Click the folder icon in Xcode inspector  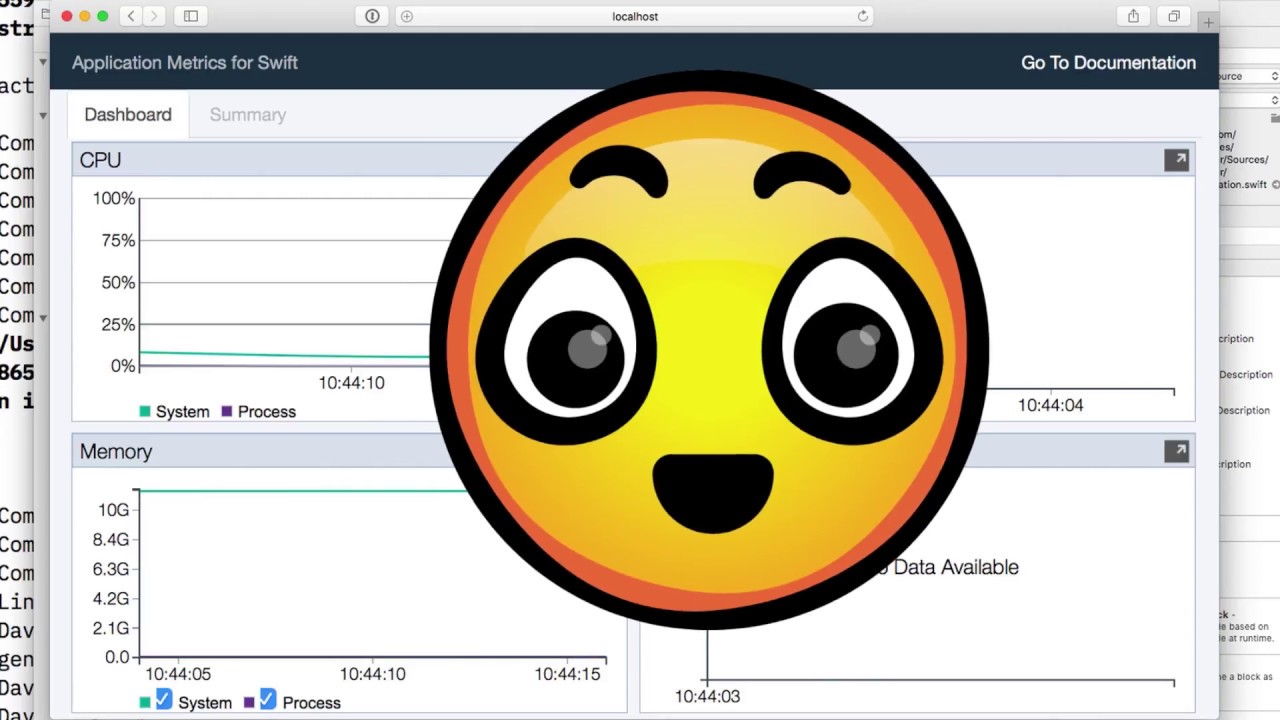1275,118
